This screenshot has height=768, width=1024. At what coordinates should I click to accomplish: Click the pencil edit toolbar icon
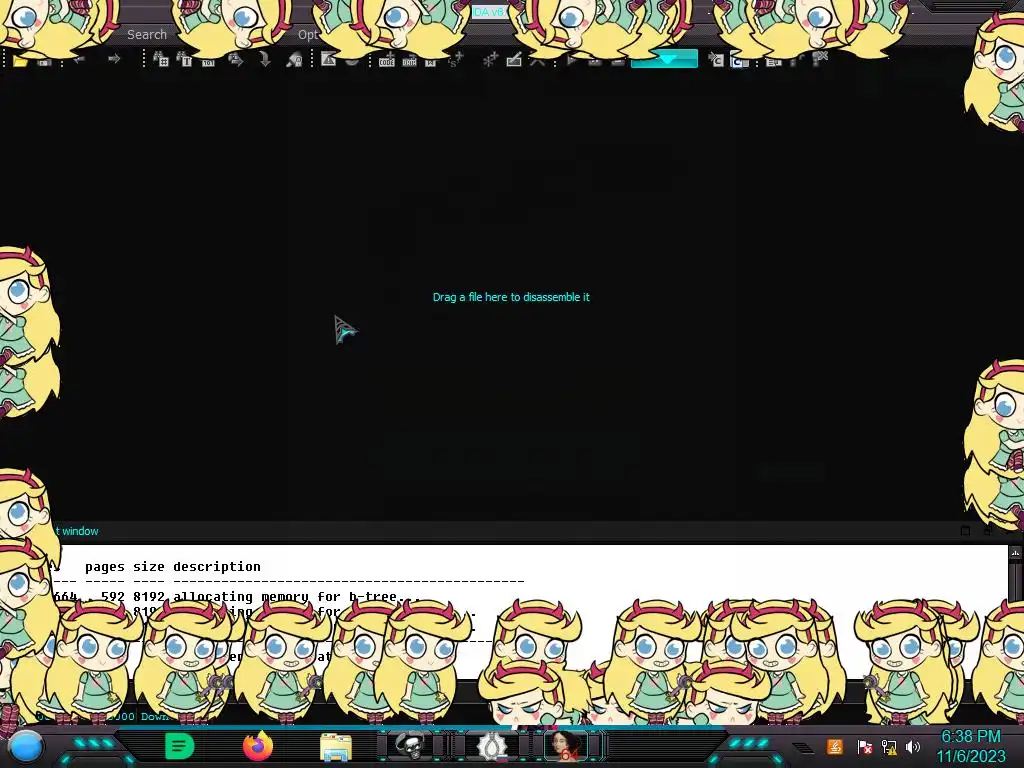[x=514, y=60]
